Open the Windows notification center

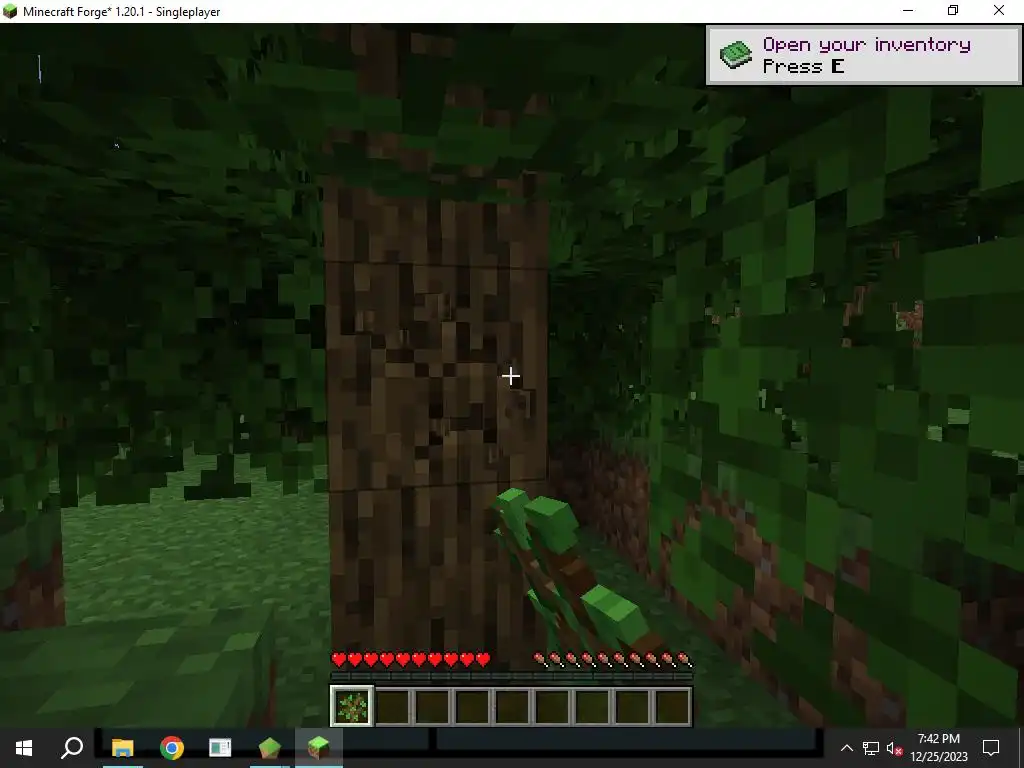[991, 748]
